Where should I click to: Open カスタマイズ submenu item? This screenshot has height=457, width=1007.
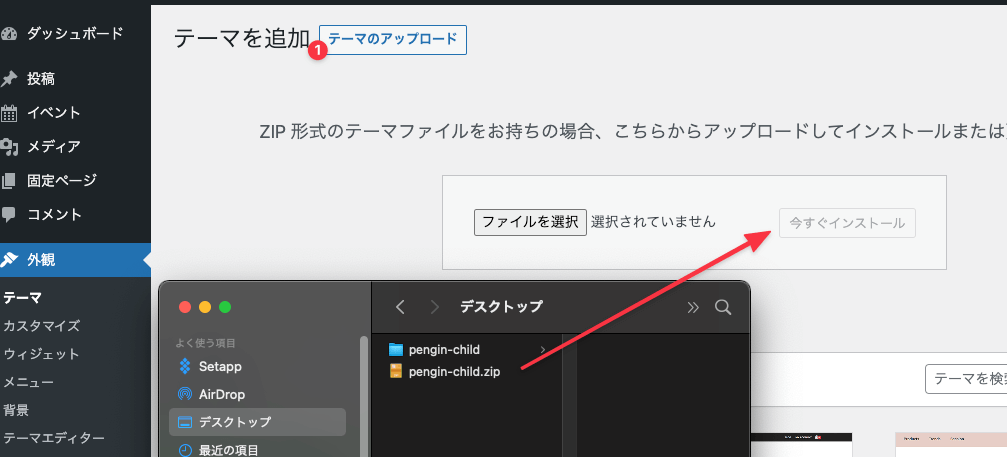coord(42,326)
